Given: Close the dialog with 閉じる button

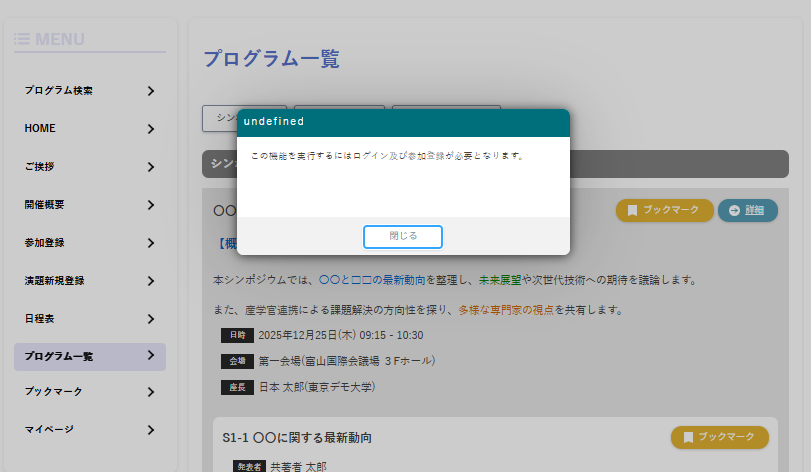Looking at the screenshot, I should pos(402,236).
